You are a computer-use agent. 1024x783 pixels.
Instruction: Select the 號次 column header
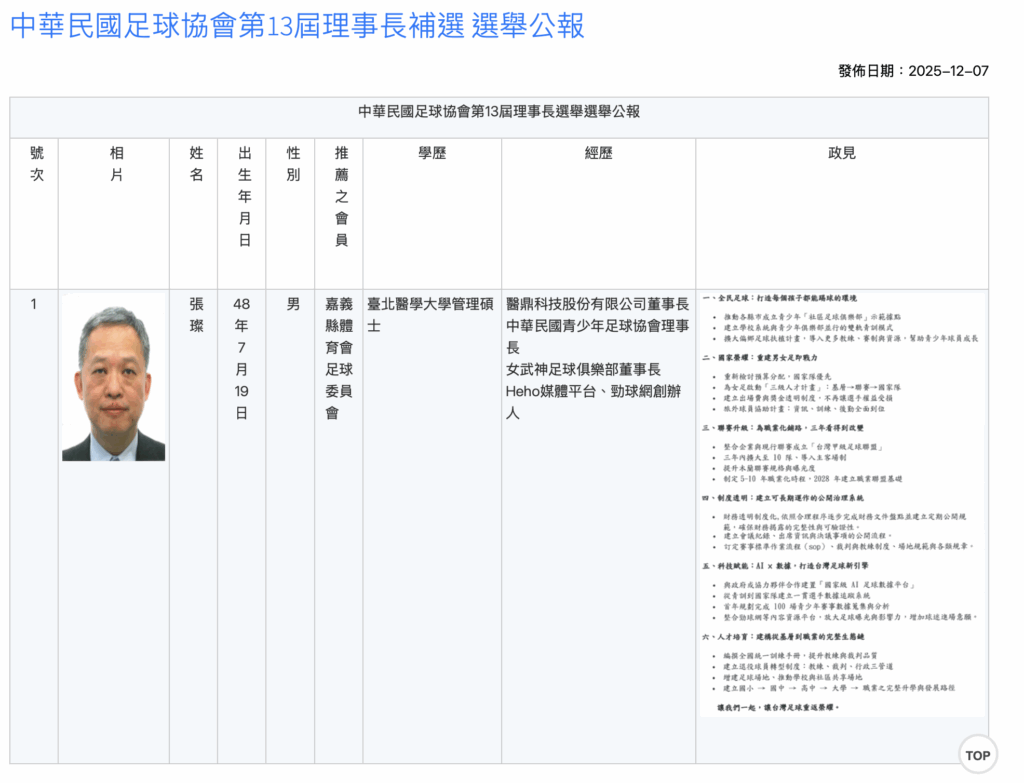coord(37,164)
